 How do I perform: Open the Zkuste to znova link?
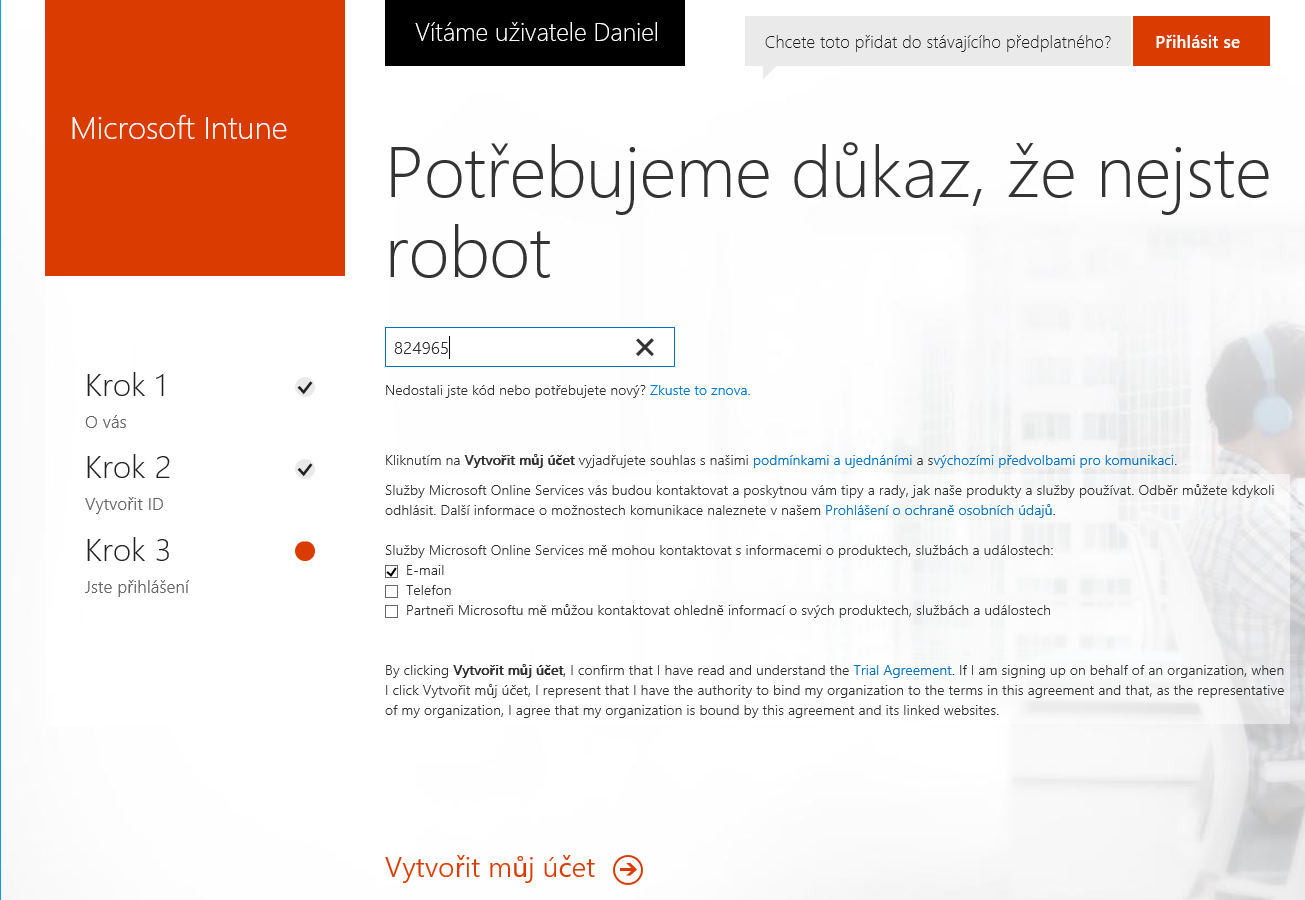tap(700, 391)
